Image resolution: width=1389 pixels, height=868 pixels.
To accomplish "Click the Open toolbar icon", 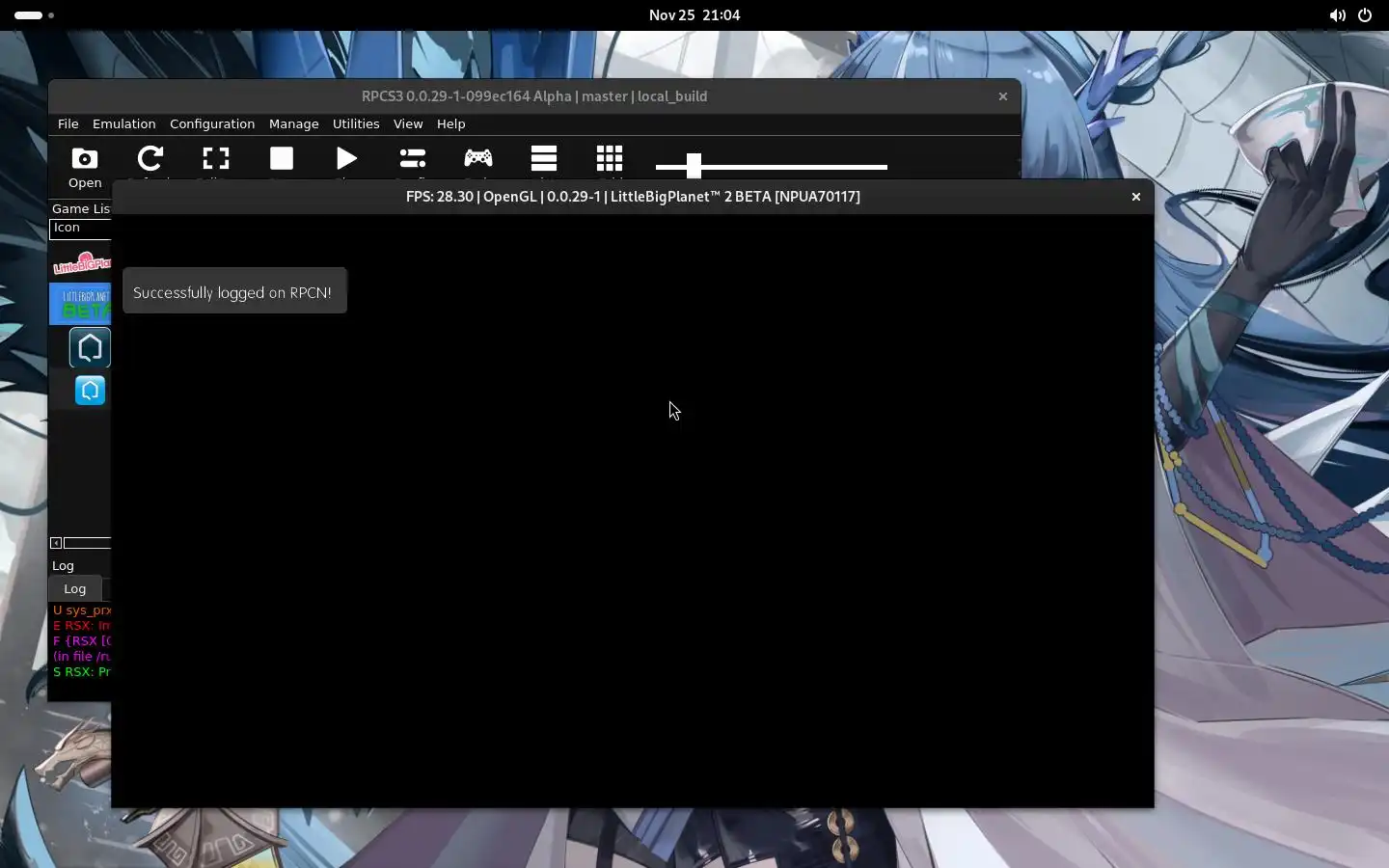I will click(85, 166).
